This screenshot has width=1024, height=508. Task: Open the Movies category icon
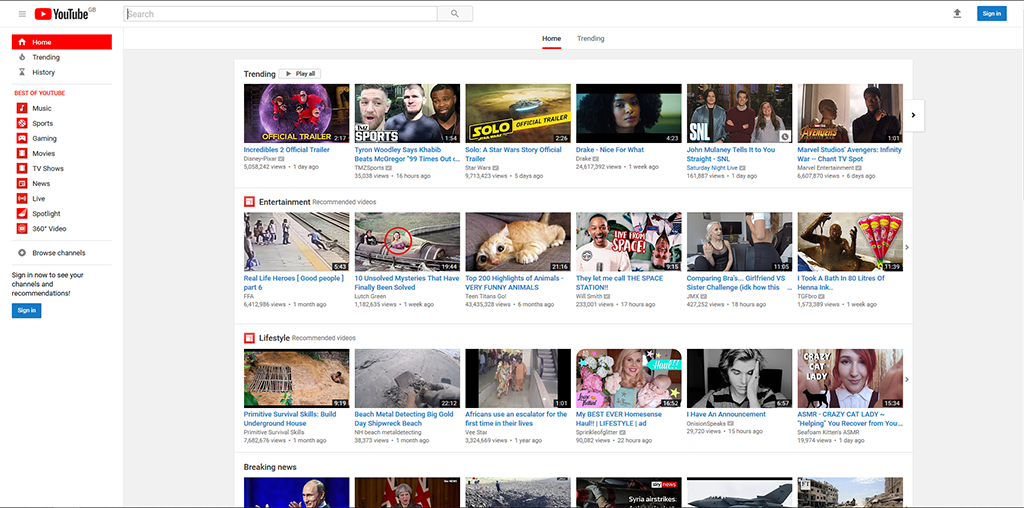(22, 153)
